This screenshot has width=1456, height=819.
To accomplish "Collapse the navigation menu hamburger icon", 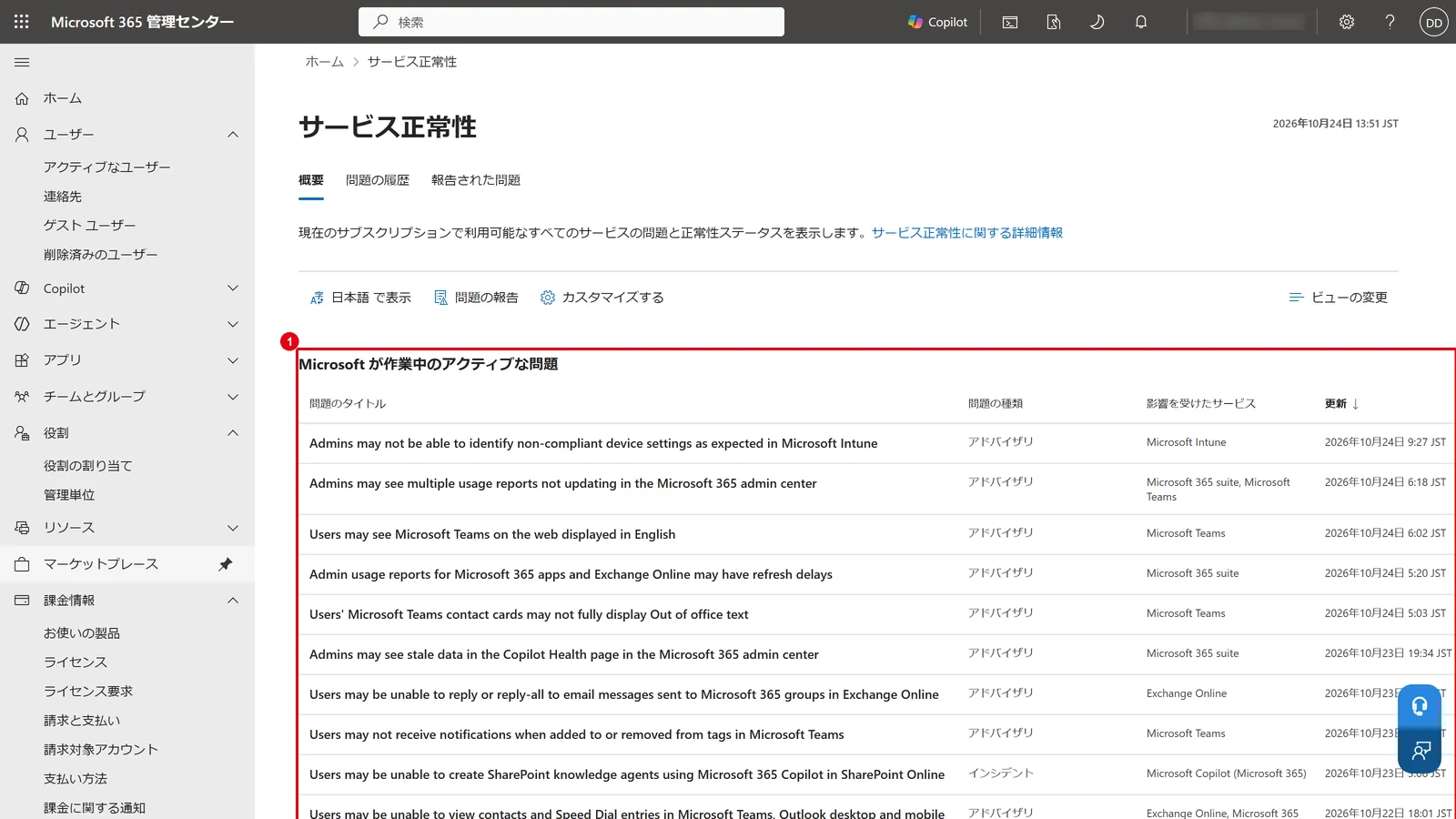I will (x=22, y=62).
